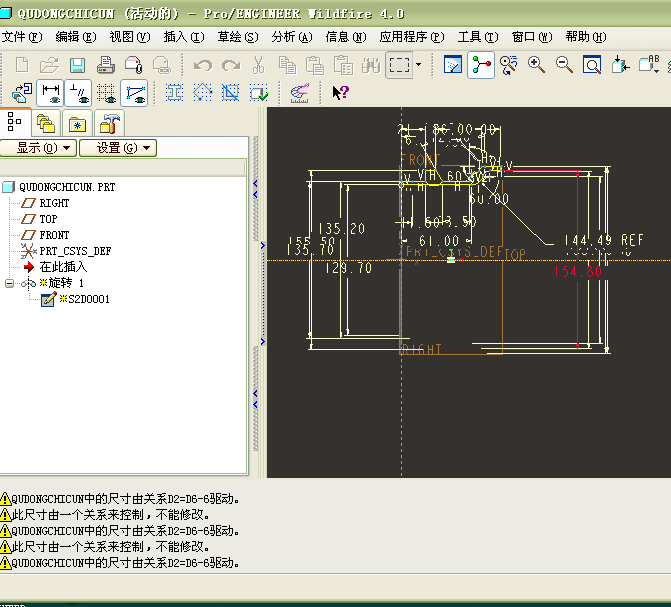Click the red 154.80 dimension in sketch
The image size is (671, 607).
[578, 271]
